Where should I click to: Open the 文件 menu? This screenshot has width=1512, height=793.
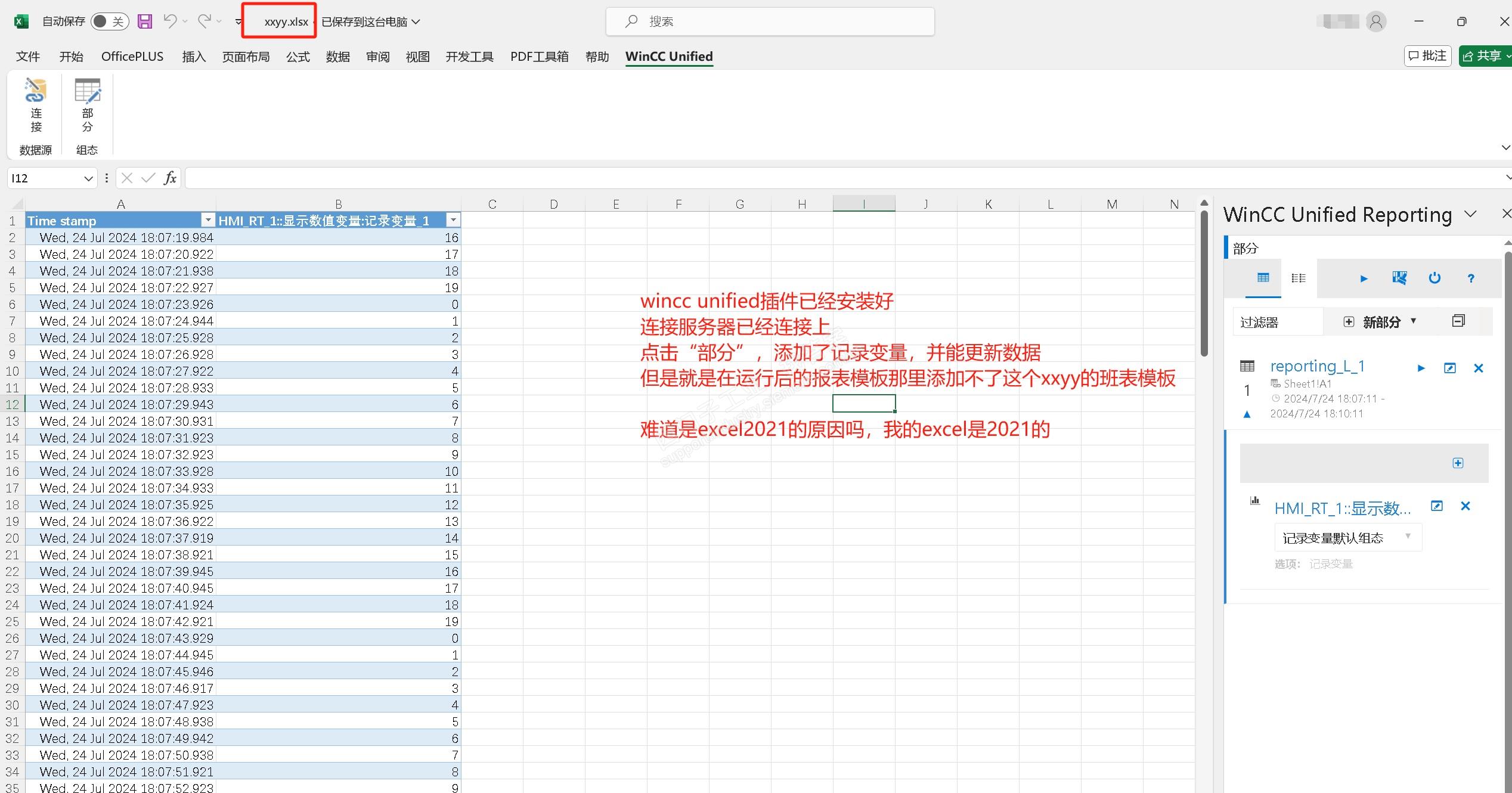[27, 57]
